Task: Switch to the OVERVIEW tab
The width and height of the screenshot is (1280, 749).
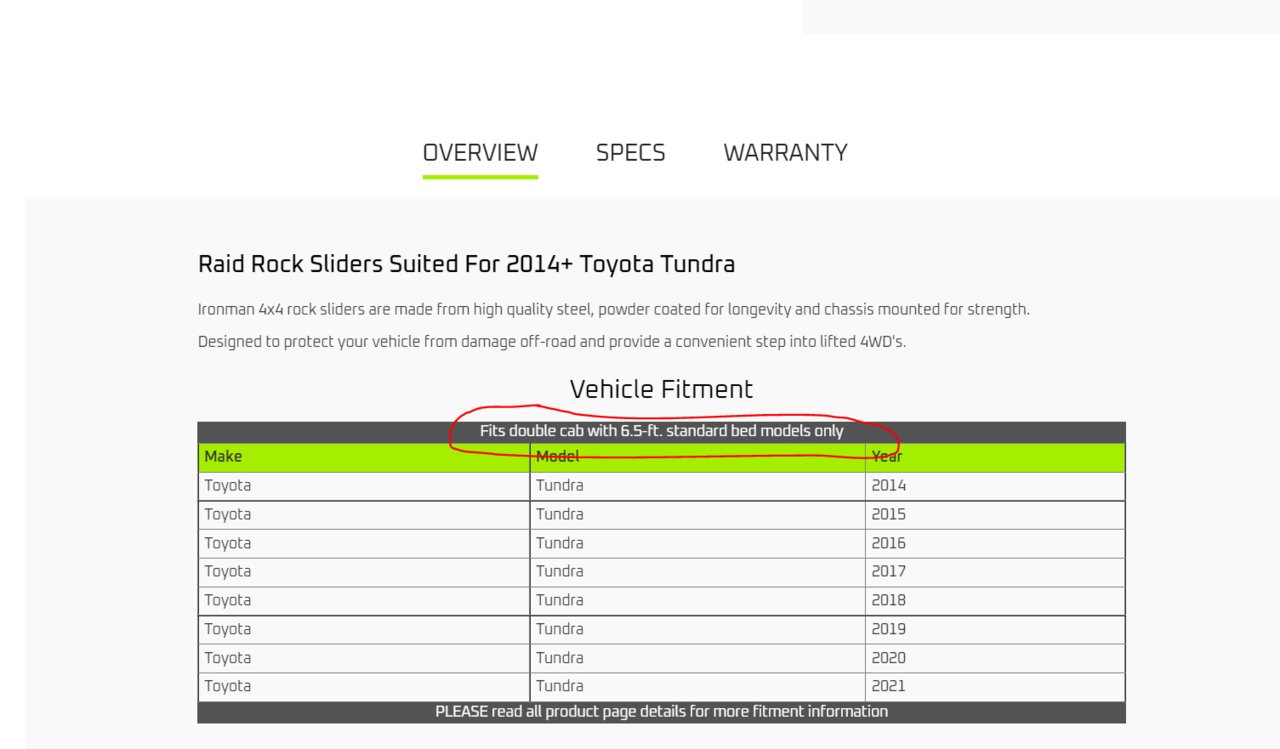Action: pyautogui.click(x=480, y=153)
